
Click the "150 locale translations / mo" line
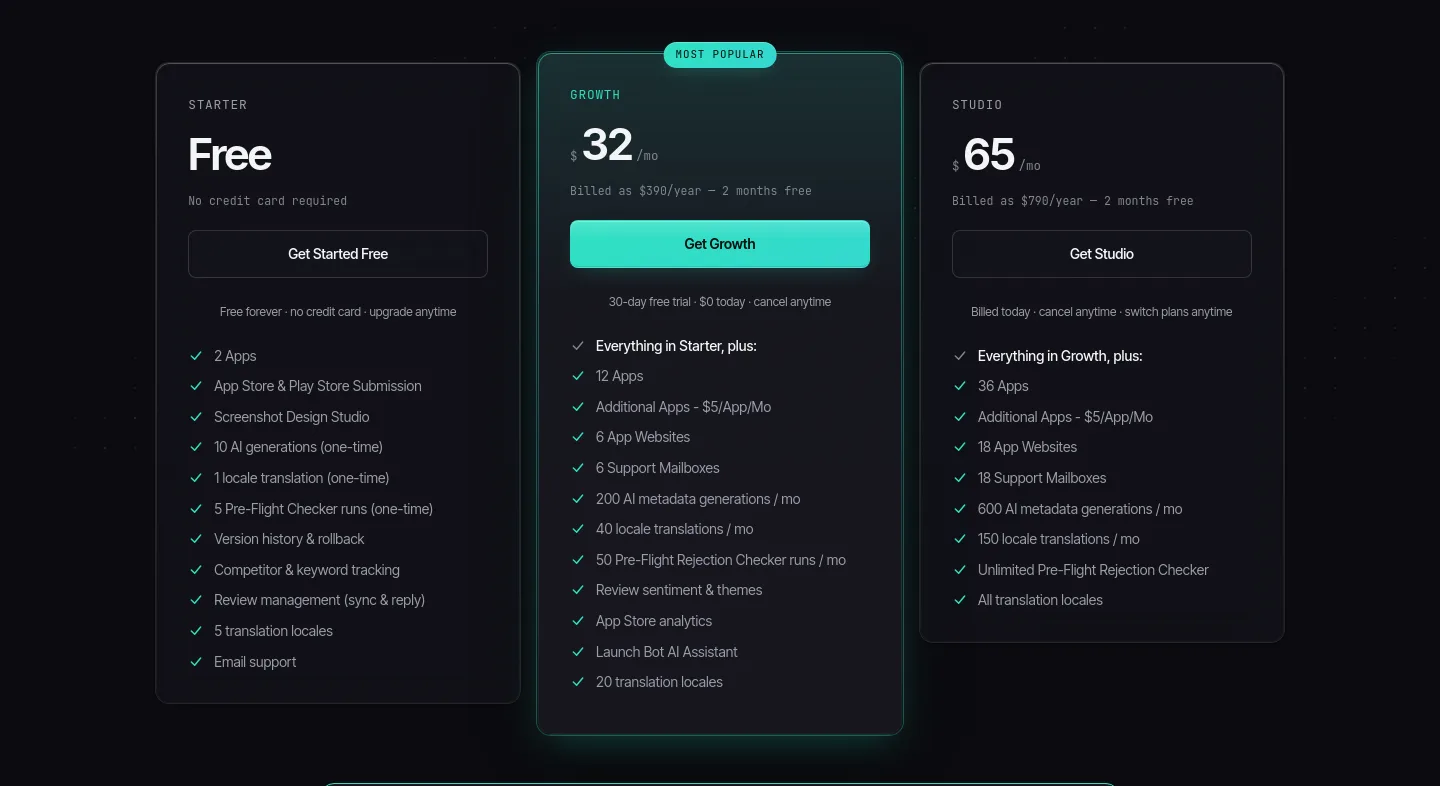[x=1059, y=539]
